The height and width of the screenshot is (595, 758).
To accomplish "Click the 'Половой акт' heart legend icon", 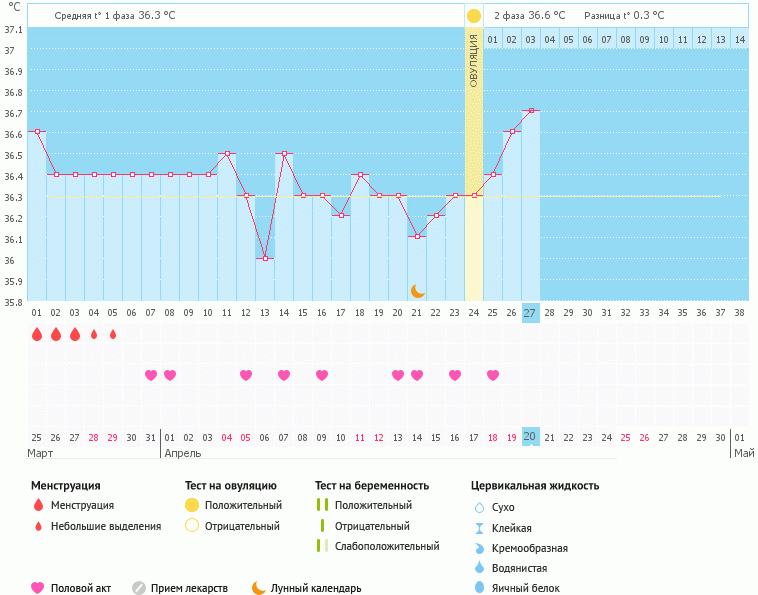I will click(39, 588).
